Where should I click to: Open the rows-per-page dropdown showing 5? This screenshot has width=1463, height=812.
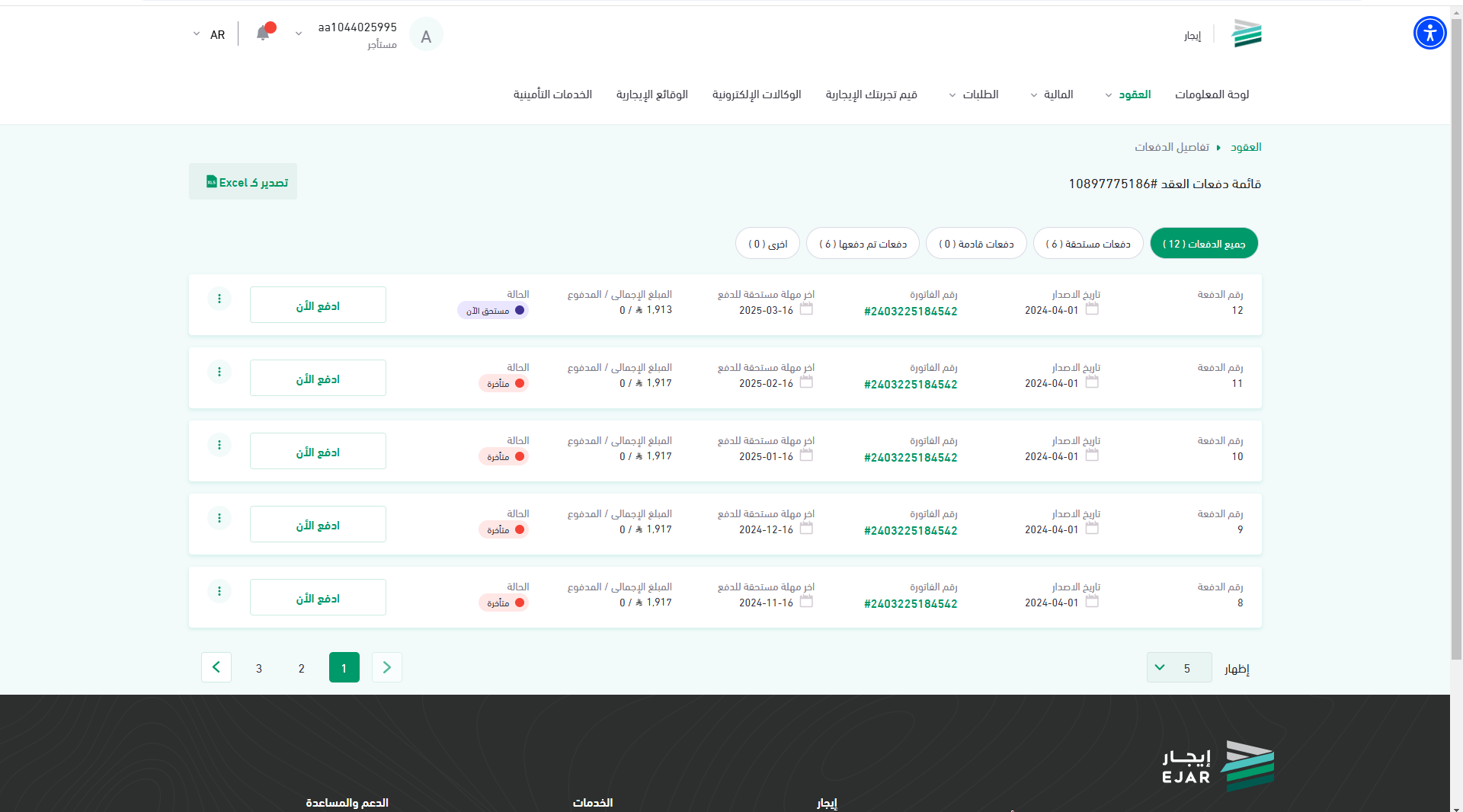1178,668
